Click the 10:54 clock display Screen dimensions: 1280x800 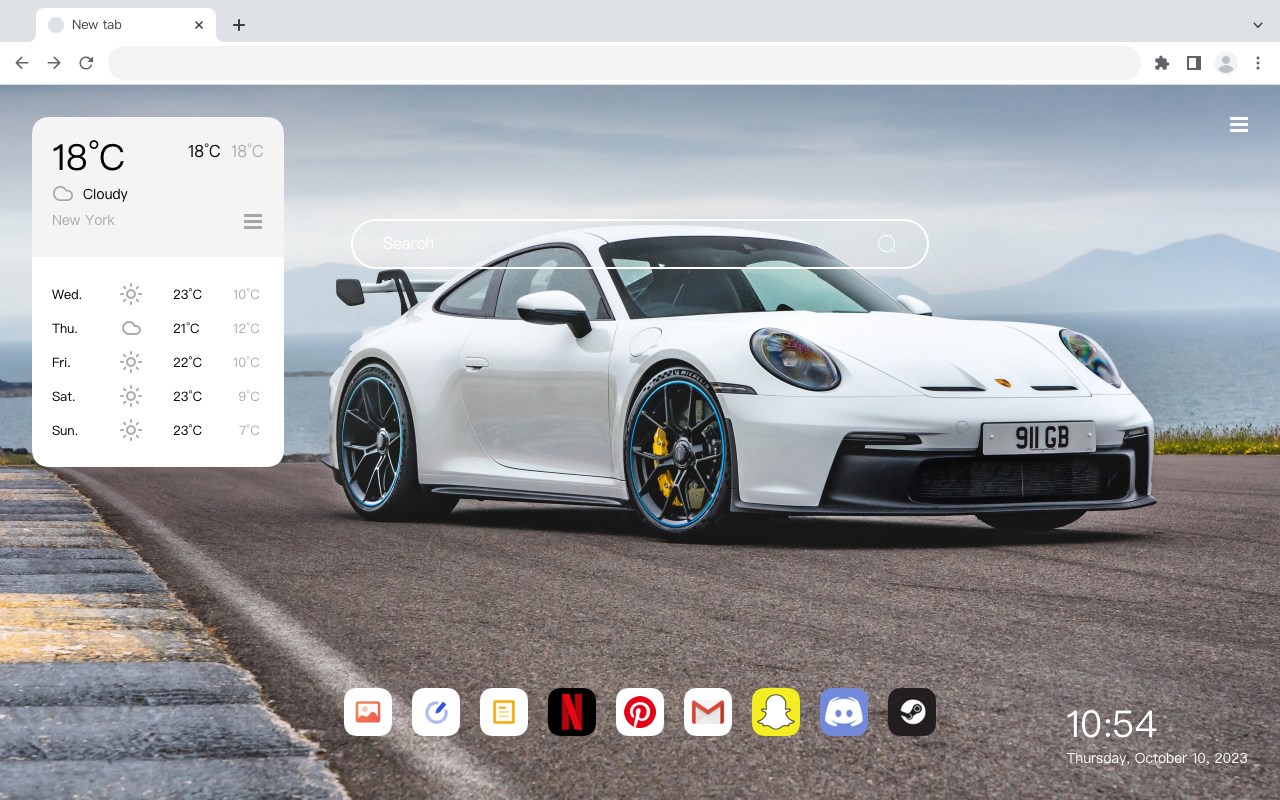tap(1111, 724)
